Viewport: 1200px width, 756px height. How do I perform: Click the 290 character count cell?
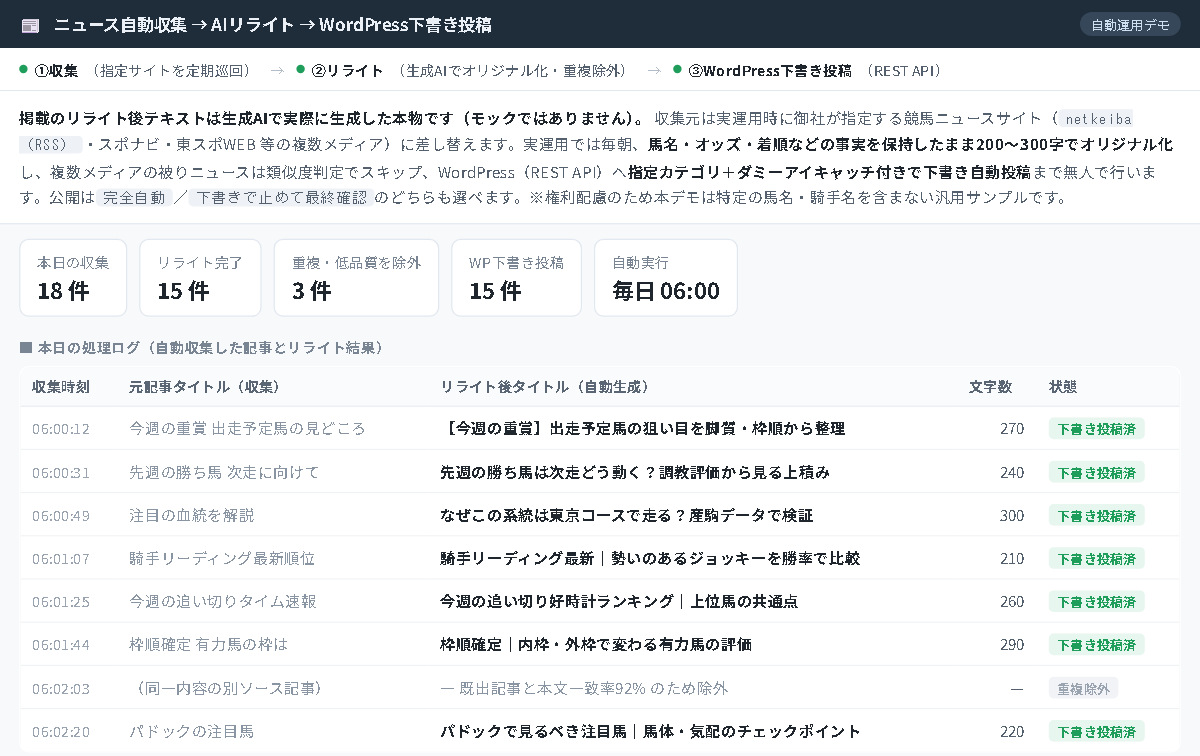[x=1012, y=644]
